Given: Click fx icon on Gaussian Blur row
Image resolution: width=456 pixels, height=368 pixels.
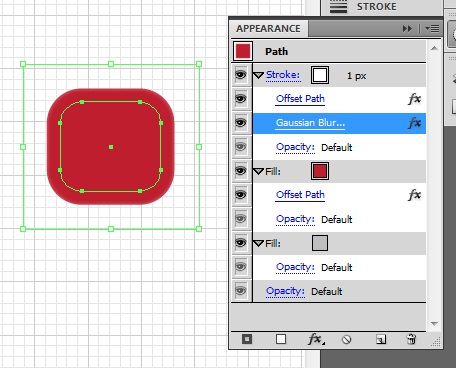Looking at the screenshot, I should coord(415,123).
